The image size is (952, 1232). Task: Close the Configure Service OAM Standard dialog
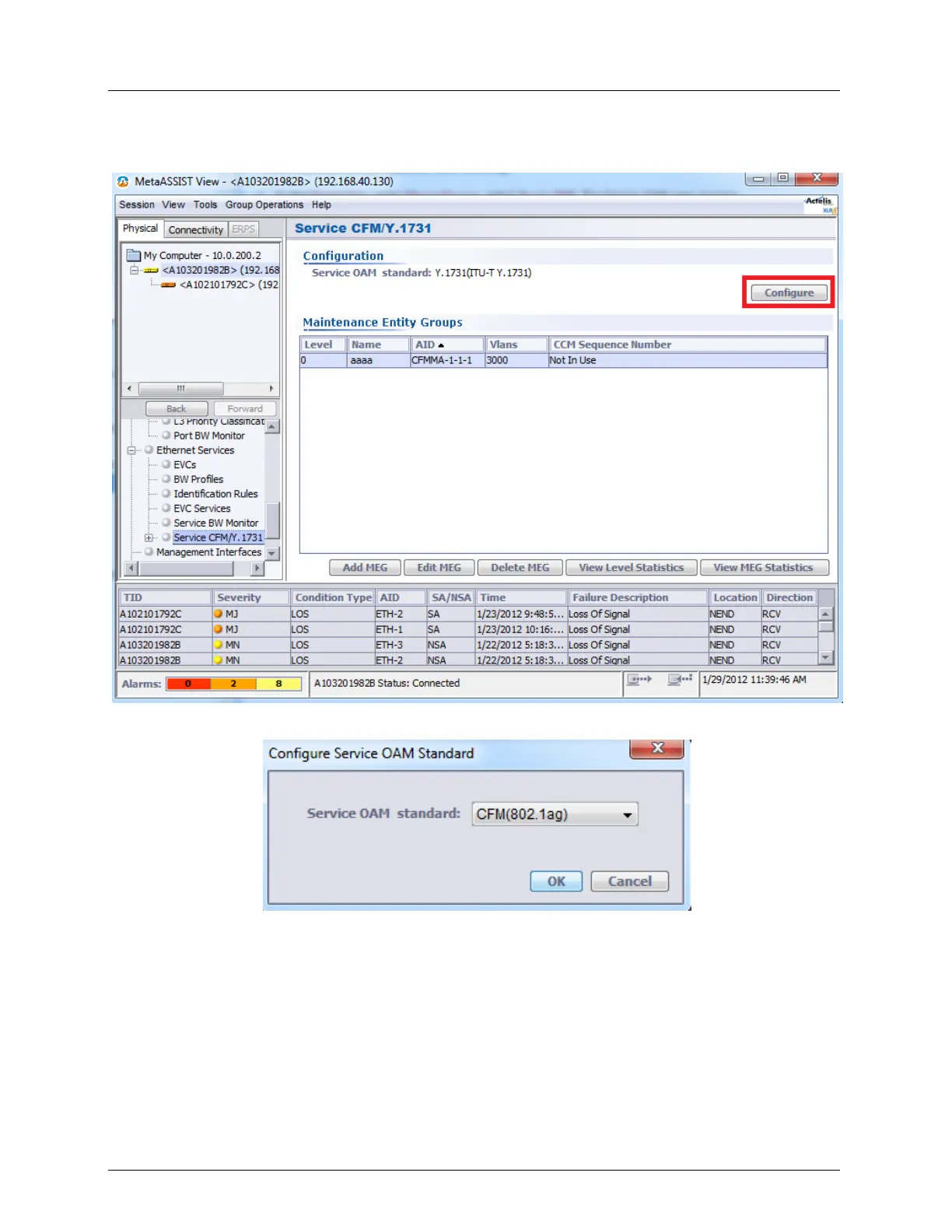pyautogui.click(x=657, y=748)
